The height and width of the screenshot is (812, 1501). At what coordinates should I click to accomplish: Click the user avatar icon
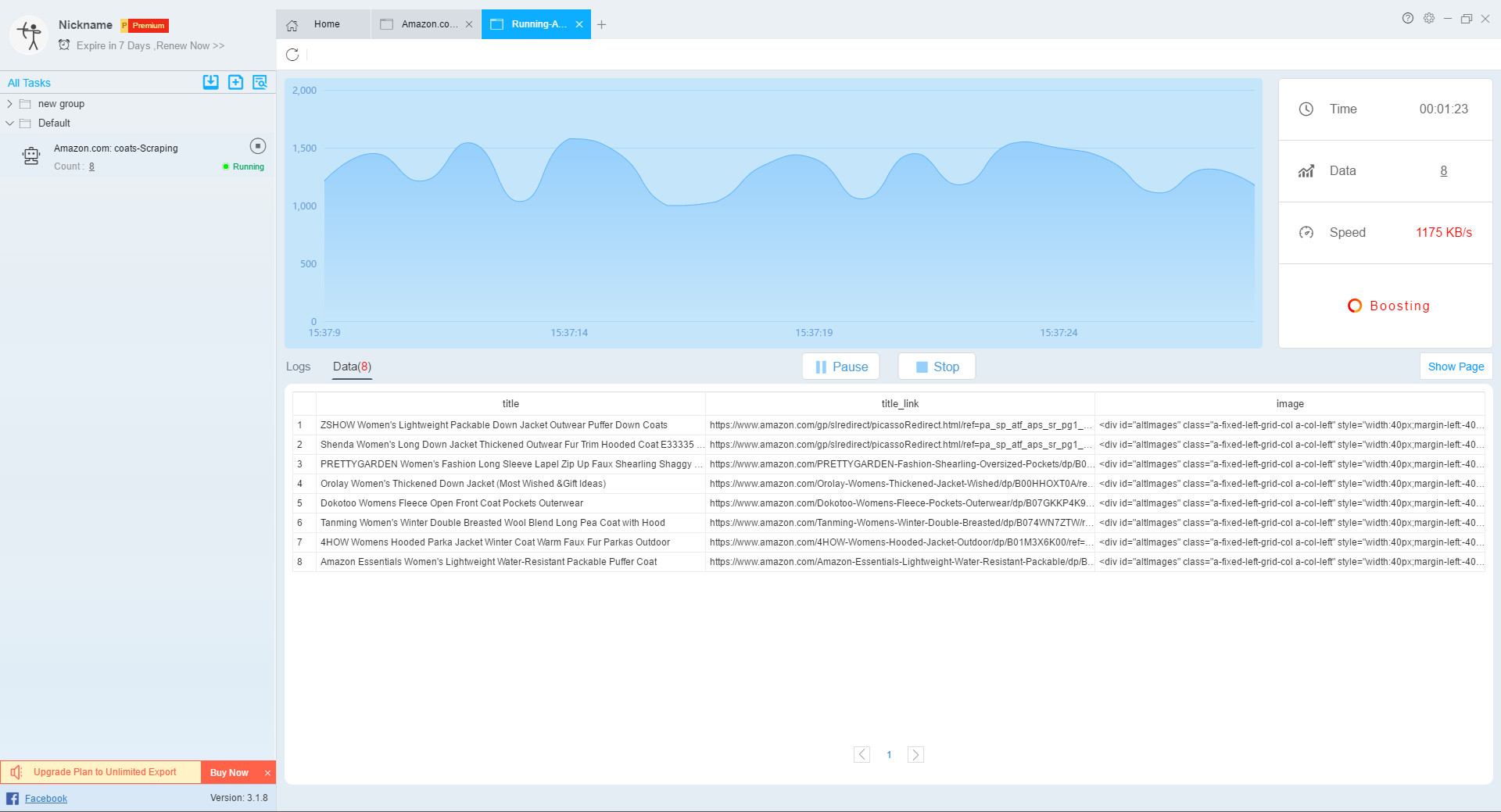(x=30, y=35)
